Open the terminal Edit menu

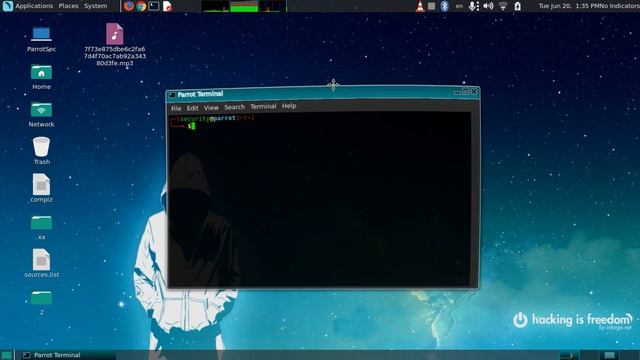pos(192,108)
